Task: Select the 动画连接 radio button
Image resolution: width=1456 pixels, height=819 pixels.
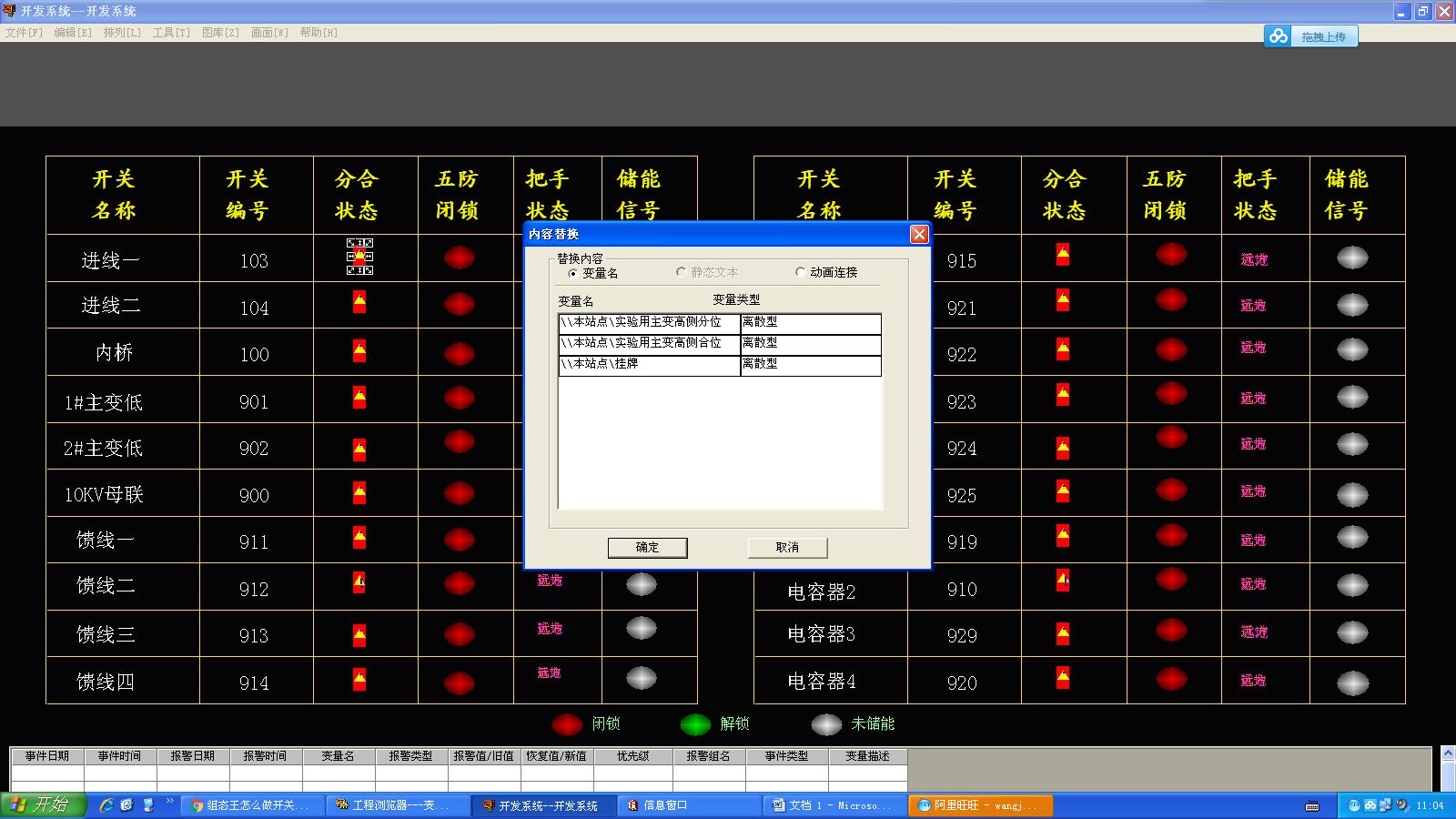Action: [800, 272]
